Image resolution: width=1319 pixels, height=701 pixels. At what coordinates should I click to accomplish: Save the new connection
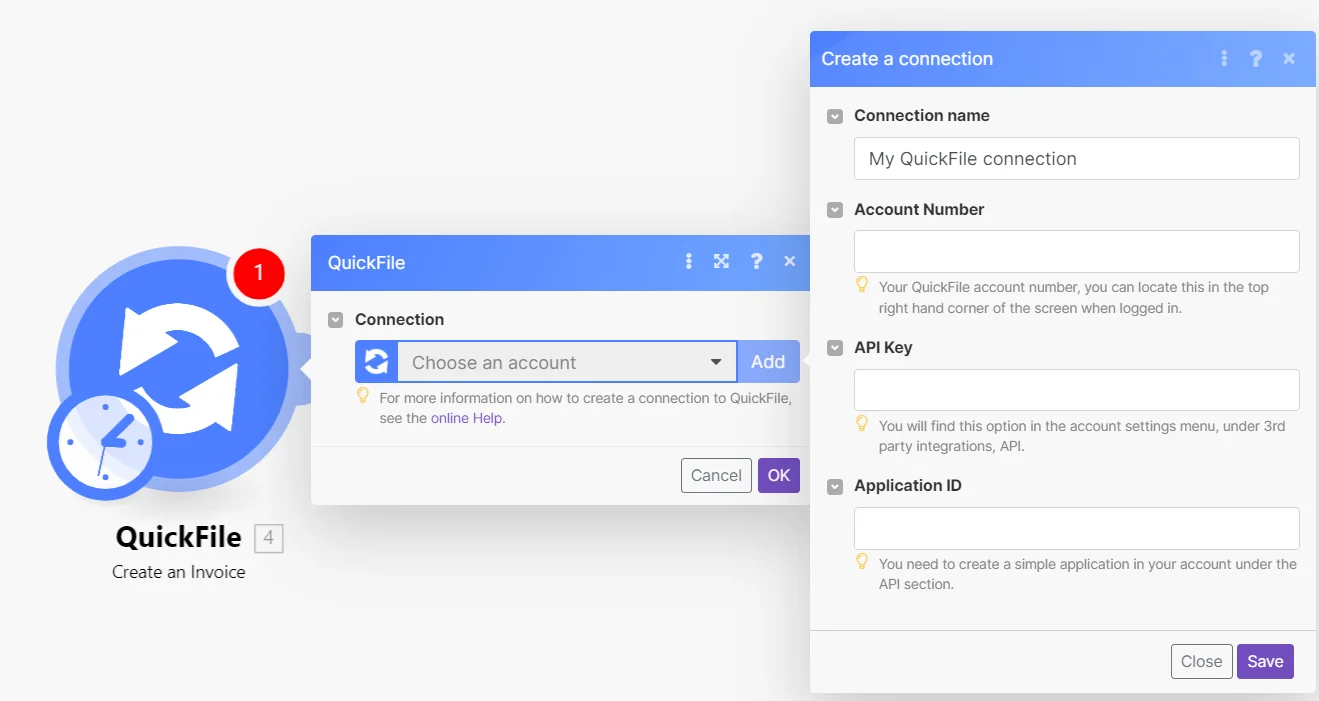click(x=1265, y=661)
